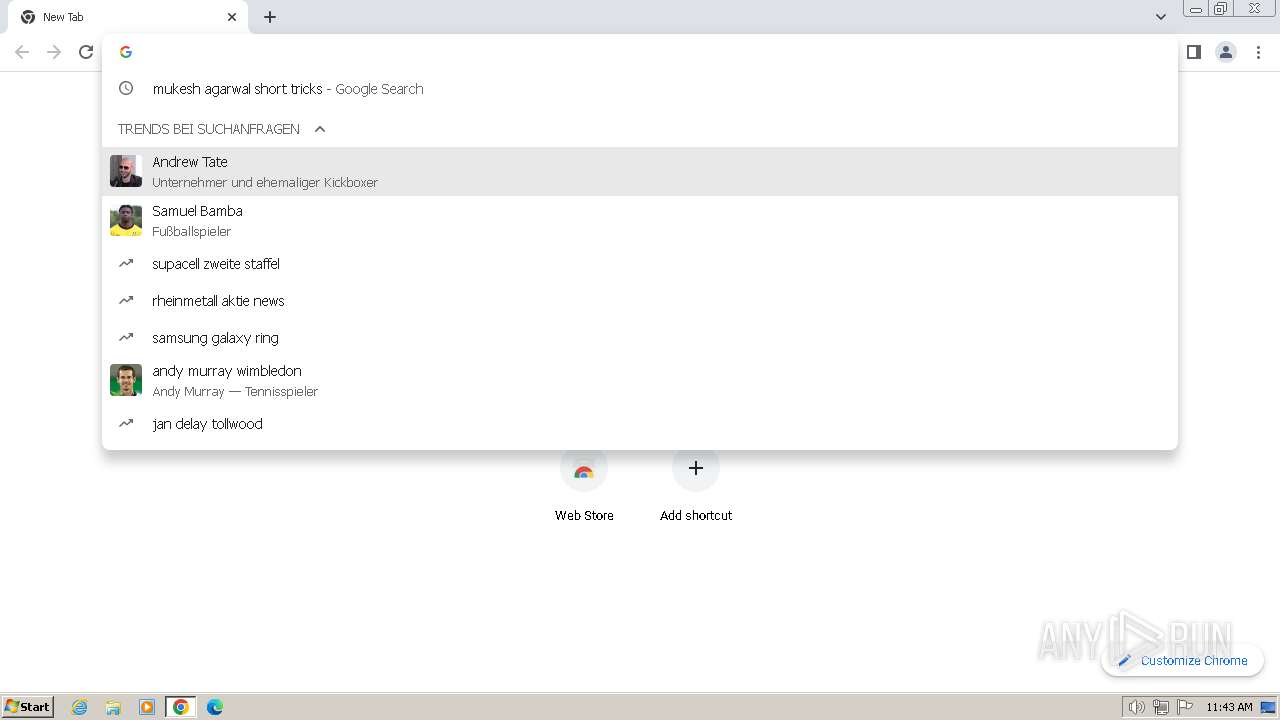Open the Windows Start menu
The height and width of the screenshot is (720, 1280).
(x=28, y=706)
